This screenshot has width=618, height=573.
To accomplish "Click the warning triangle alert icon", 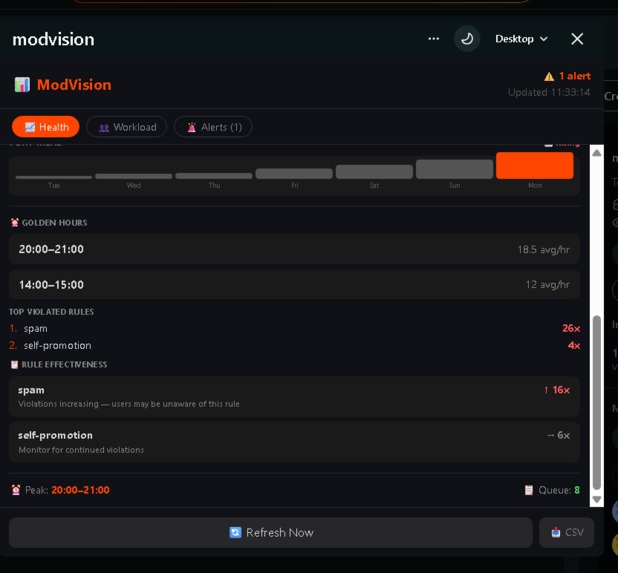I will pos(549,76).
